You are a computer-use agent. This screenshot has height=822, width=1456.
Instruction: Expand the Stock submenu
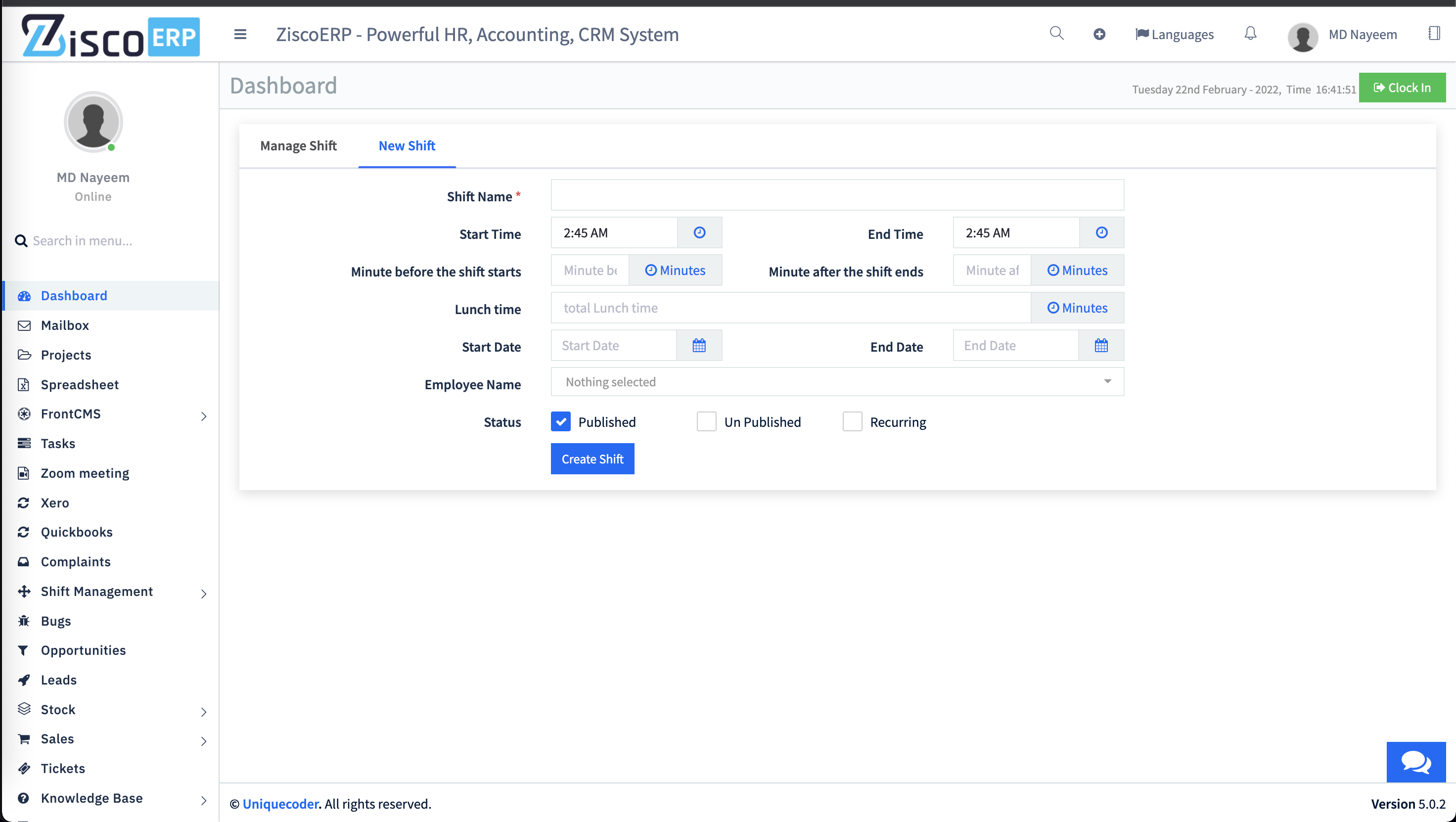point(203,712)
